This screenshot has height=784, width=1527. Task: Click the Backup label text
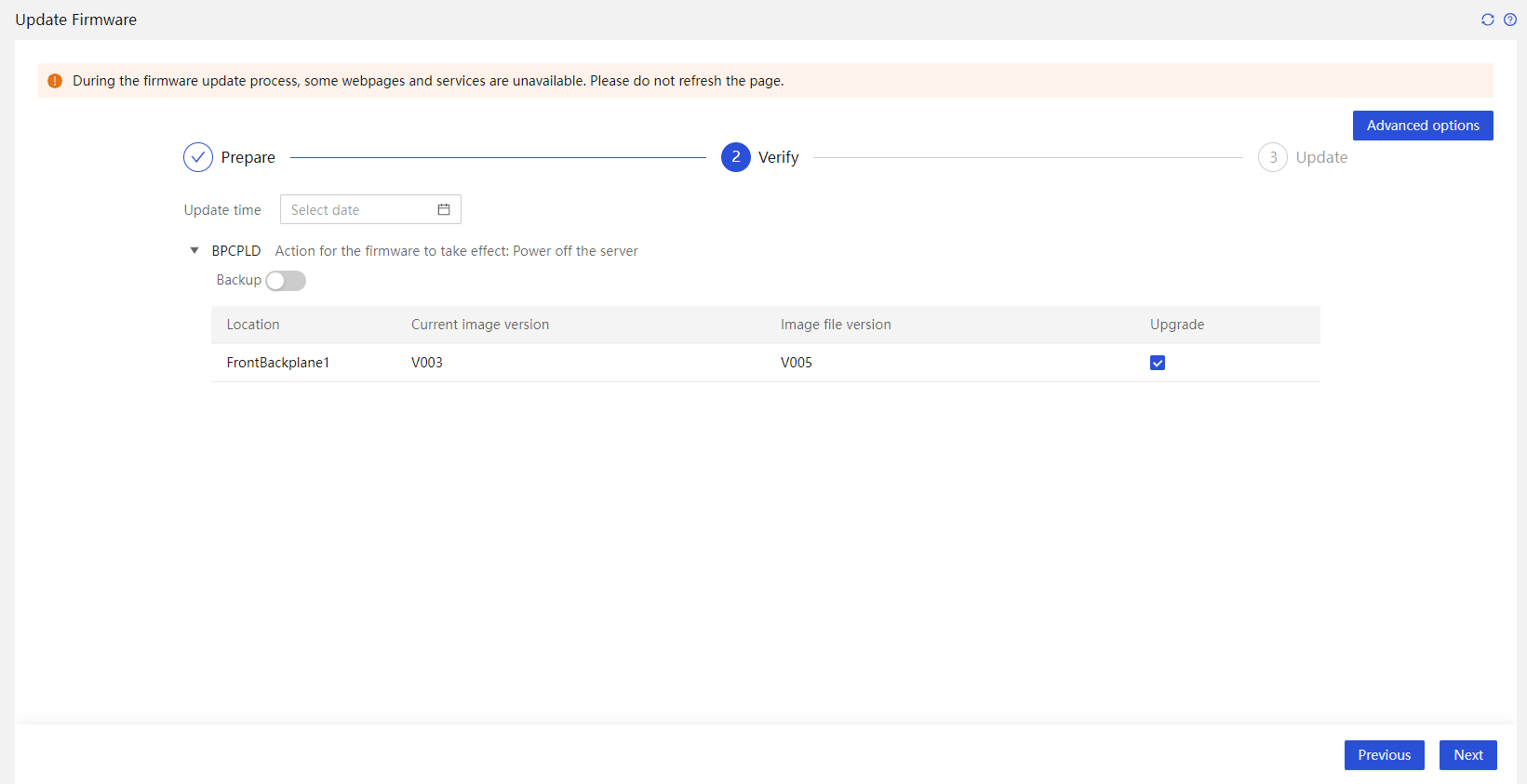239,280
